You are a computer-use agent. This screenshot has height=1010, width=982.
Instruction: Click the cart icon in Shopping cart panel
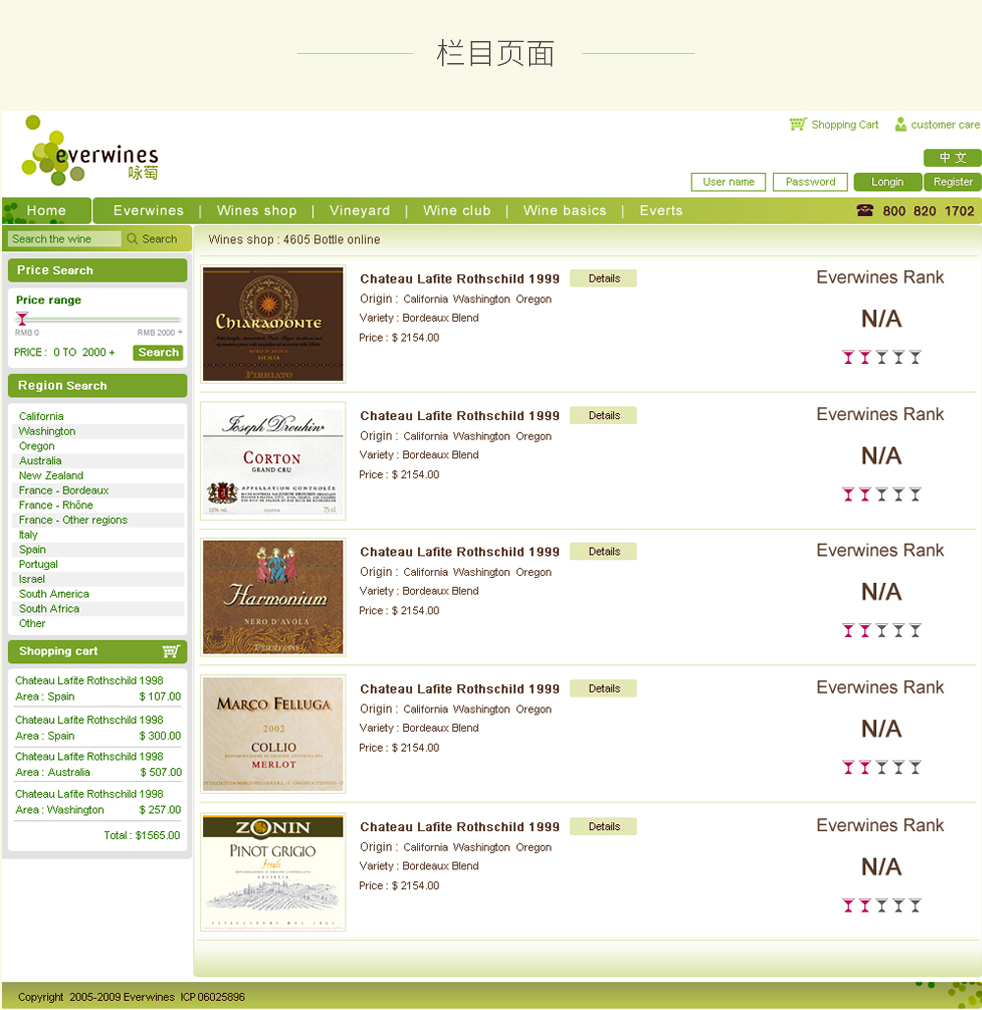(171, 651)
